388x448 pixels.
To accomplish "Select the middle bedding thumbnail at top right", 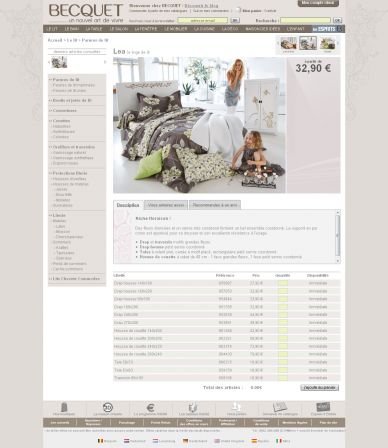I will click(308, 43).
